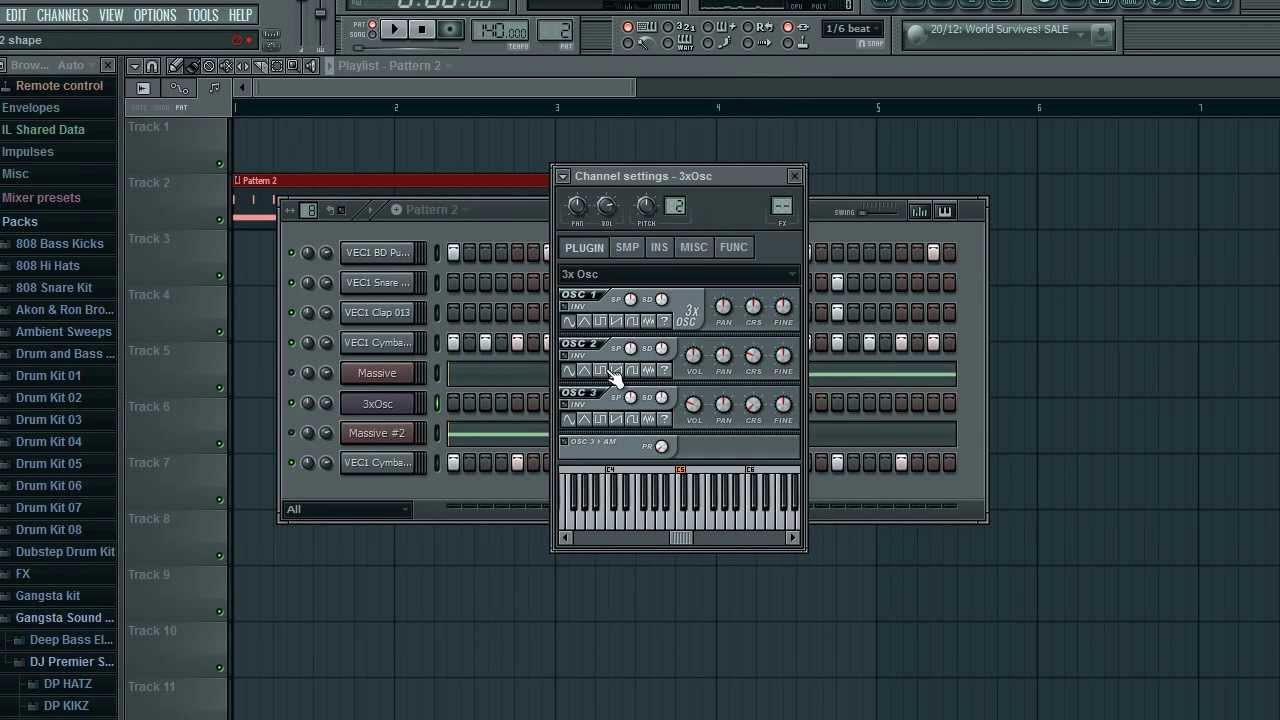1280x720 pixels.
Task: Select the 3xOsc channel button
Action: click(377, 404)
